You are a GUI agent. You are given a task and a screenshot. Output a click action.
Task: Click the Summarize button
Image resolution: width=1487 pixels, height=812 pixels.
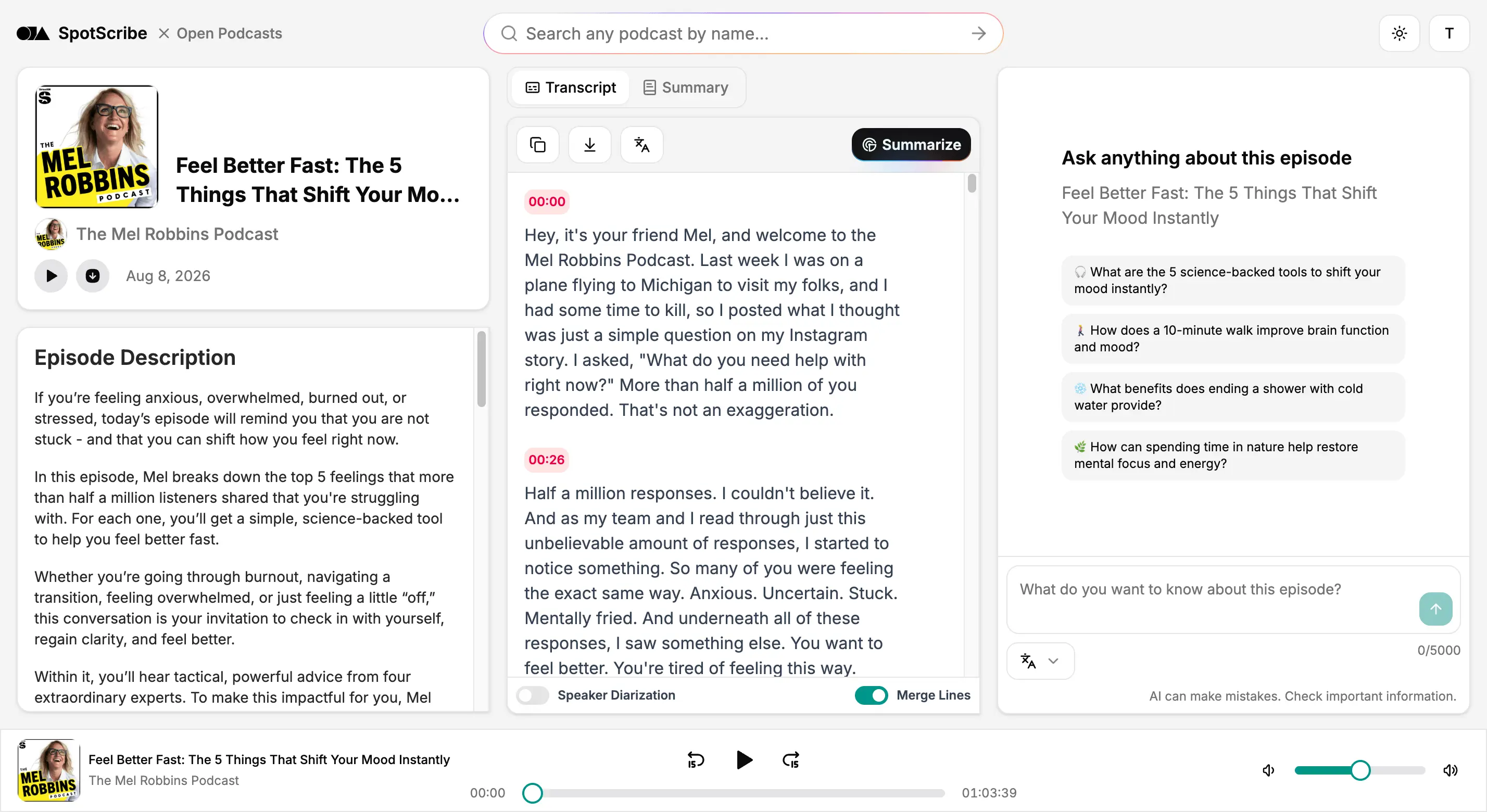pos(911,144)
